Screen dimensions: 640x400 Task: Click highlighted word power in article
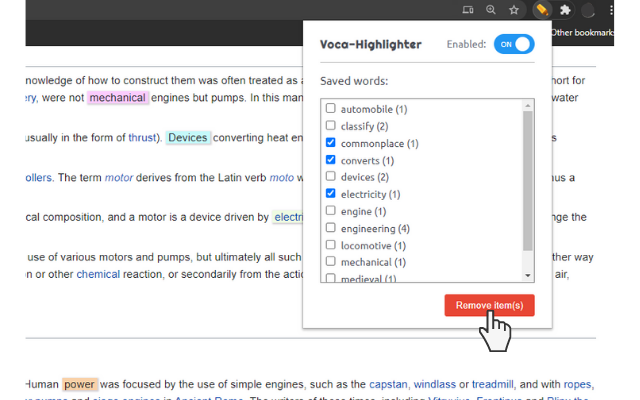coord(80,384)
